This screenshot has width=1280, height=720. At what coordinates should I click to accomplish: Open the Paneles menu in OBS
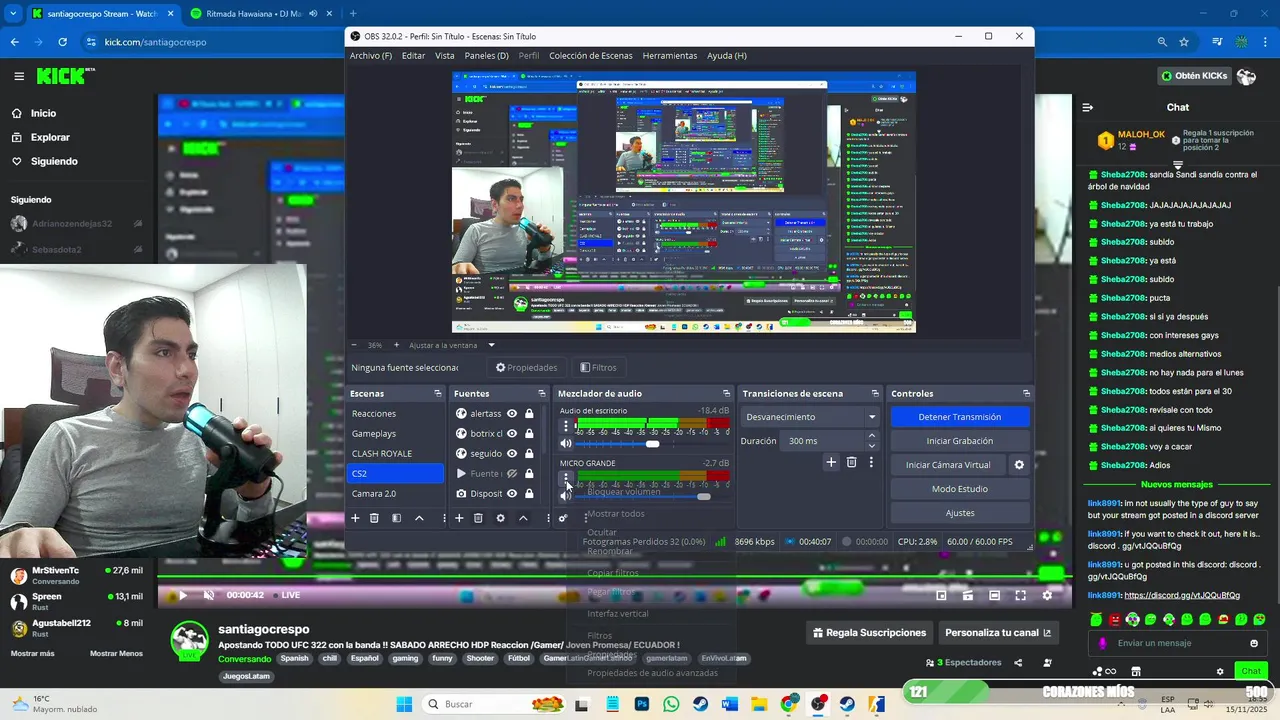pyautogui.click(x=486, y=55)
